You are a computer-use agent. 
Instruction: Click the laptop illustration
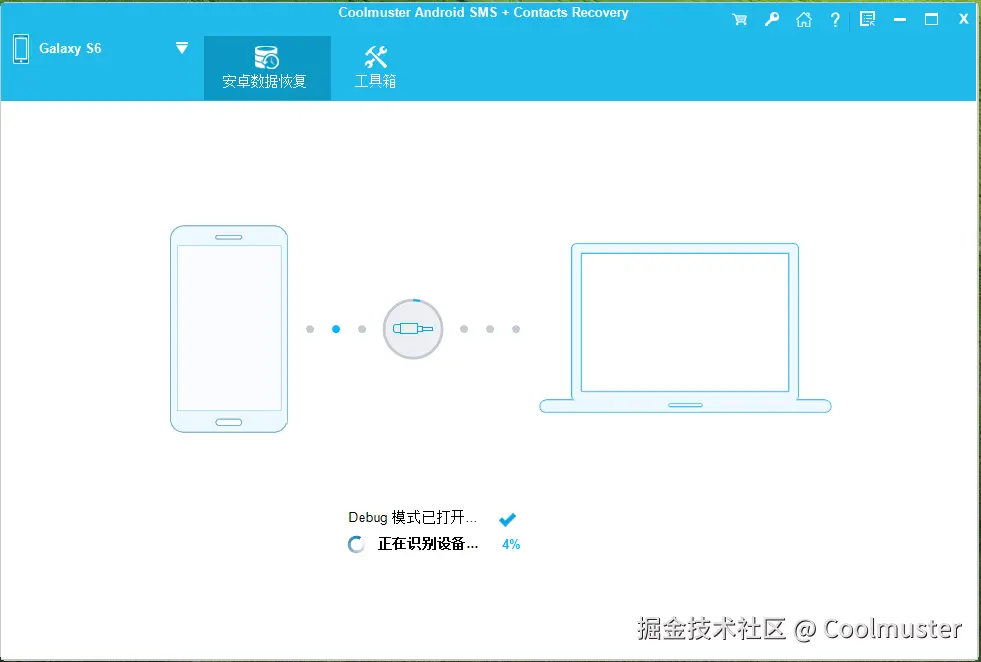click(x=685, y=328)
